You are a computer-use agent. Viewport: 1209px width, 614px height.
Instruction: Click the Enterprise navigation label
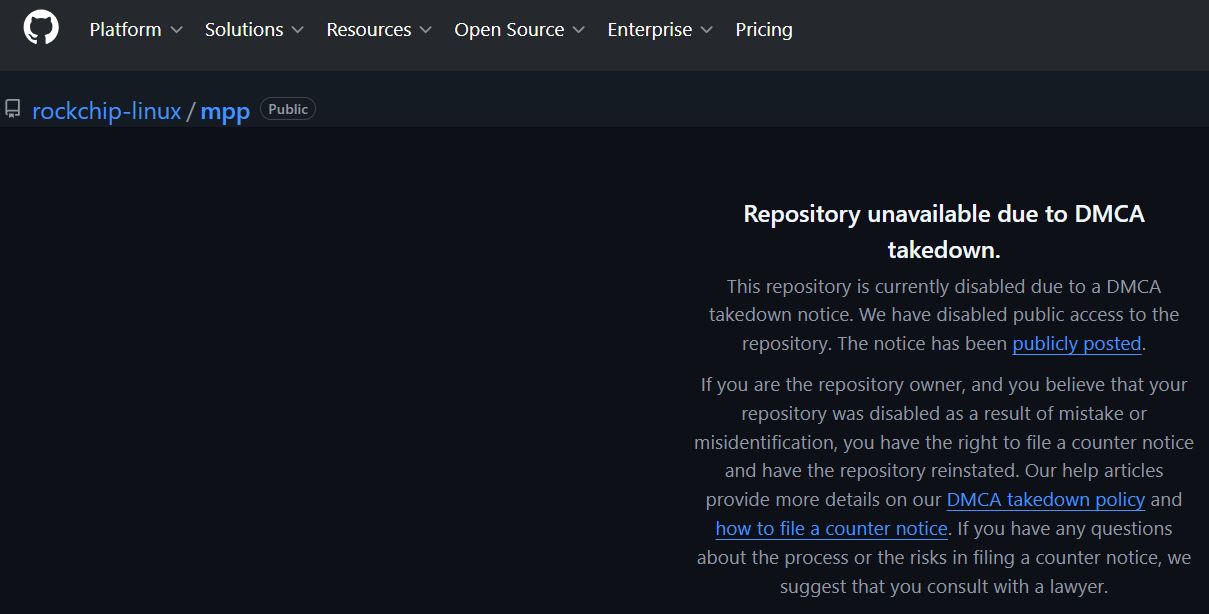coord(649,30)
